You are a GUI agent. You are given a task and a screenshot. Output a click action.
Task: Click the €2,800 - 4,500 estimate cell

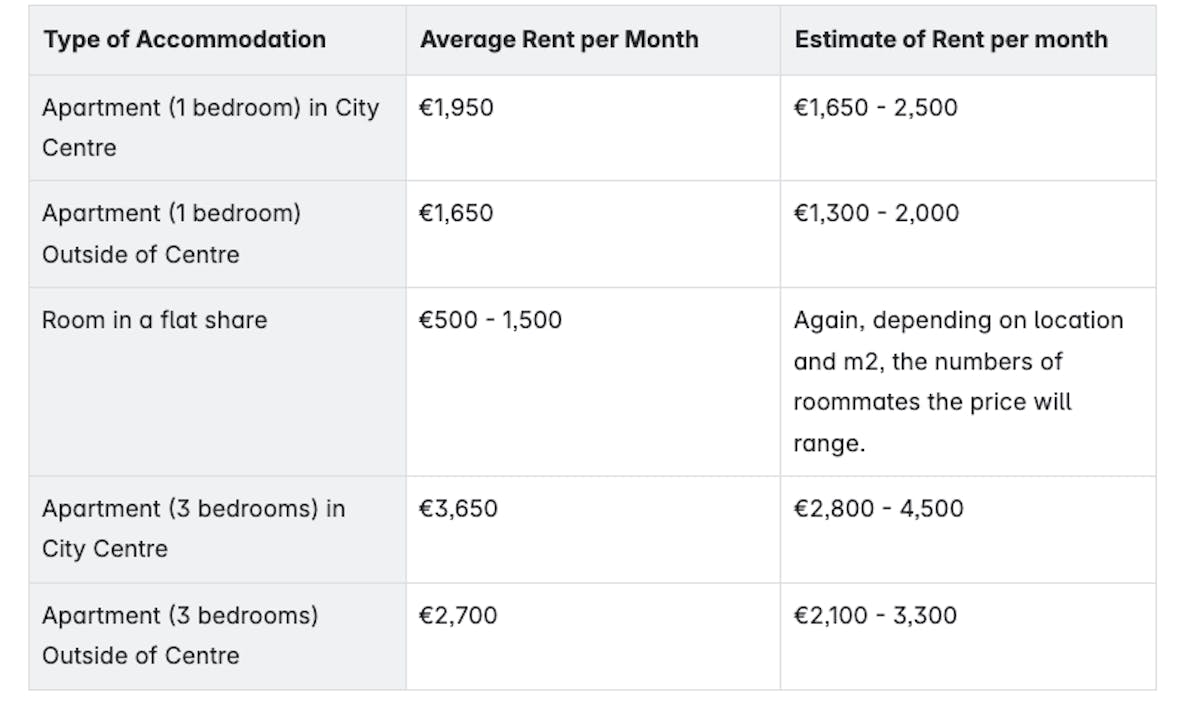[878, 508]
